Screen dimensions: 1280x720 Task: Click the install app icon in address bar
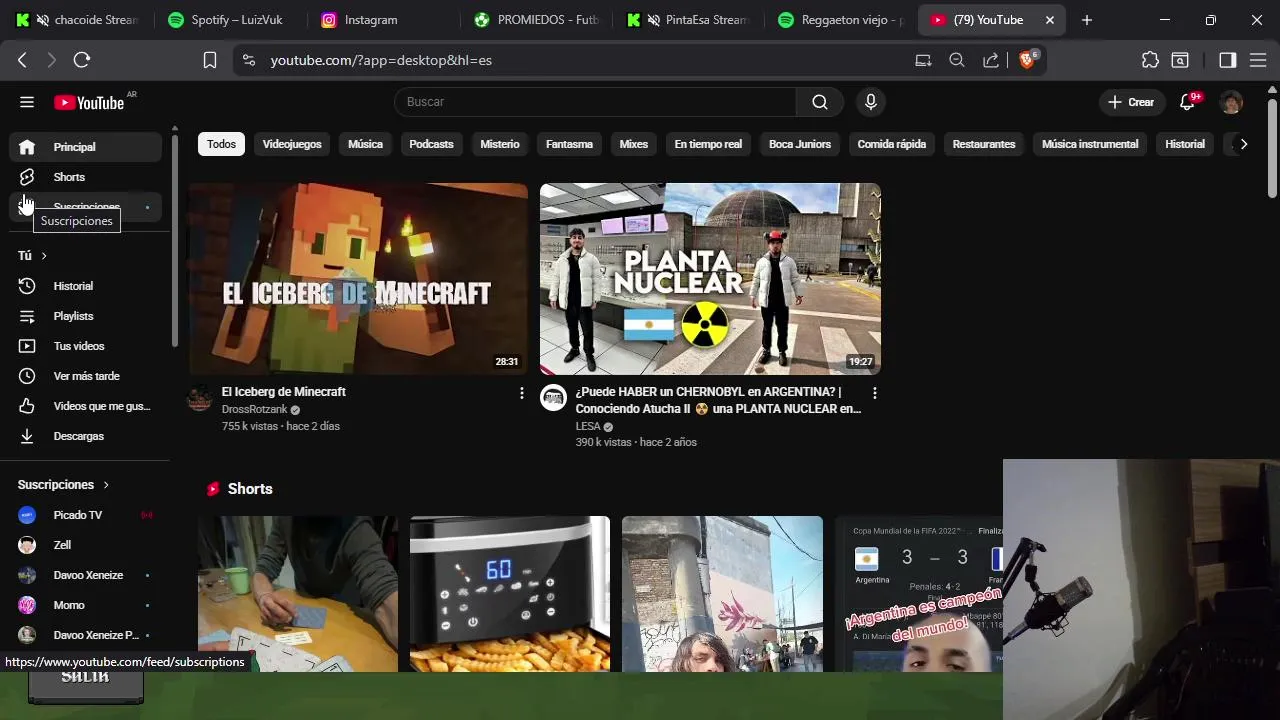pos(923,60)
